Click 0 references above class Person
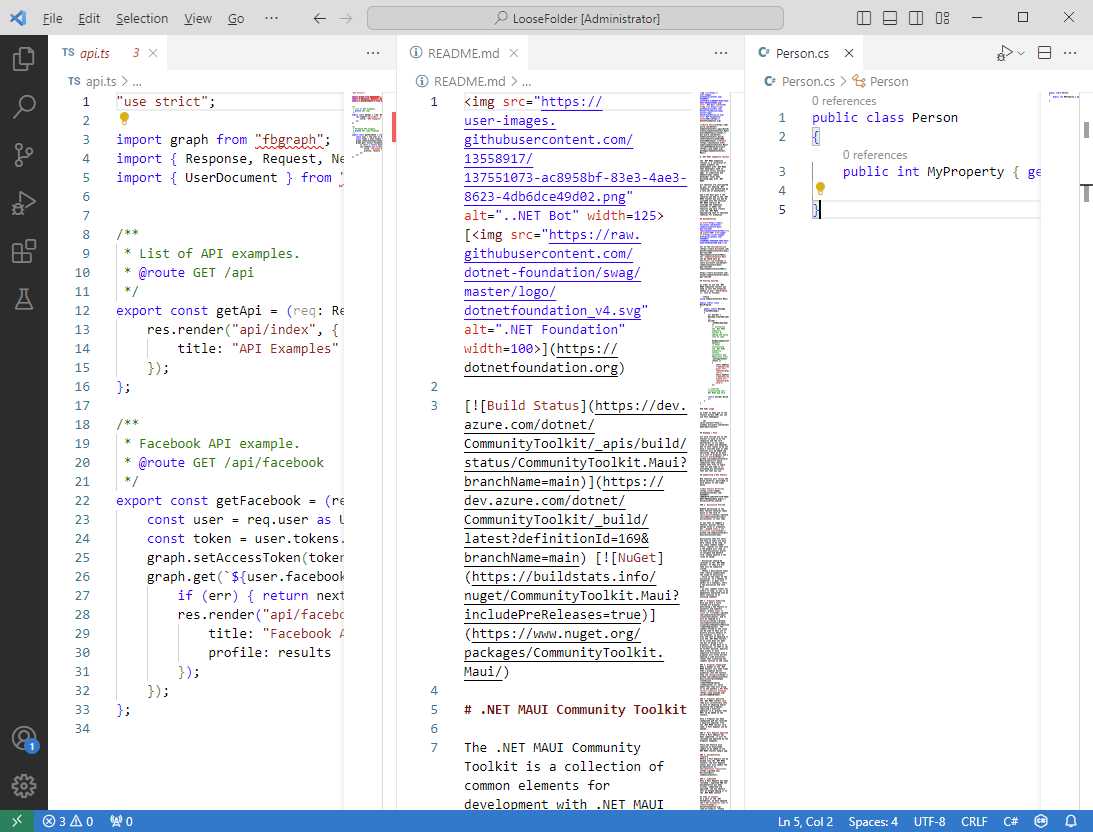Screen dimensions: 1093x832 [843, 101]
